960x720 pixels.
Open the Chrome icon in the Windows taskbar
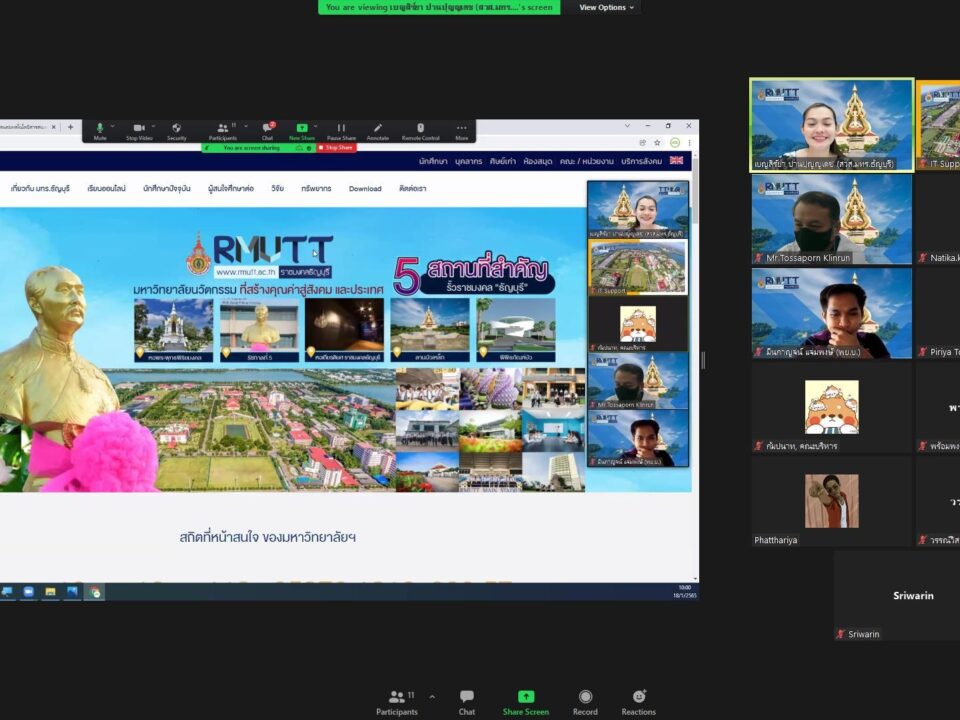click(94, 591)
